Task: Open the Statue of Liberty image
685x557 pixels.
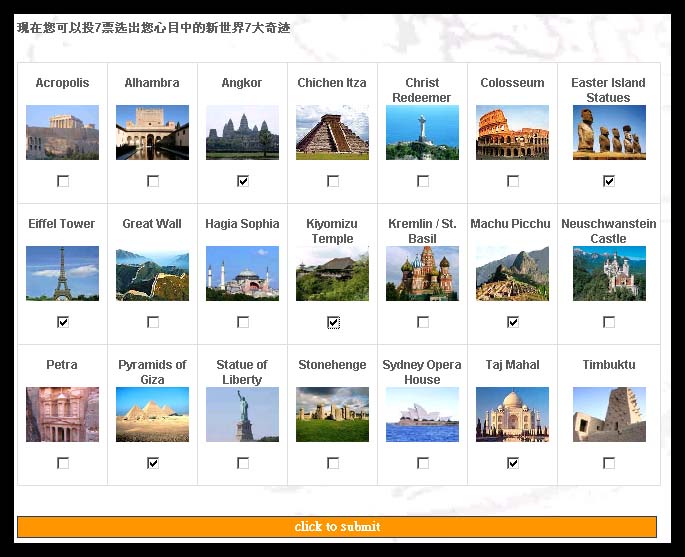Action: pyautogui.click(x=242, y=415)
